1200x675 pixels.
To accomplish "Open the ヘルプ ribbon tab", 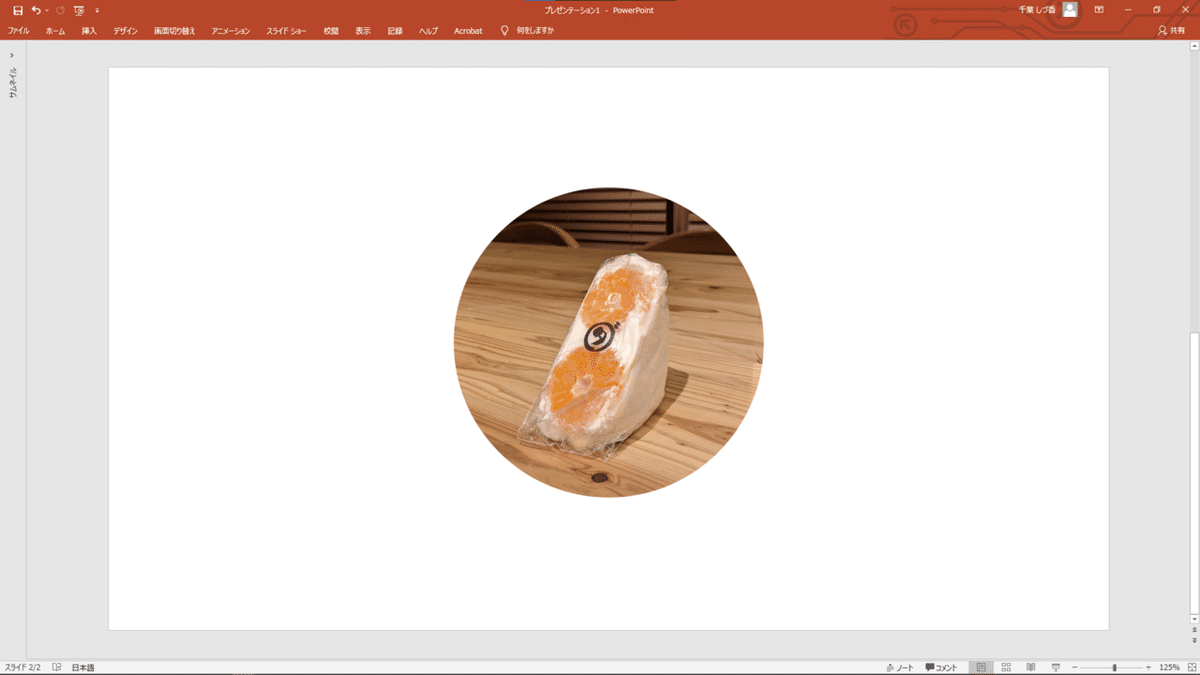I will (428, 31).
